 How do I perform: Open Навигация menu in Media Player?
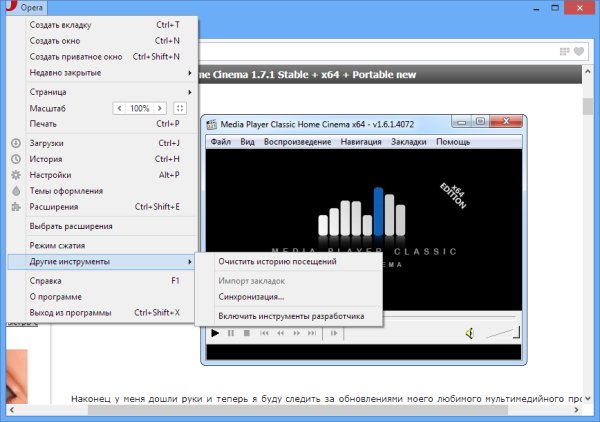click(361, 142)
